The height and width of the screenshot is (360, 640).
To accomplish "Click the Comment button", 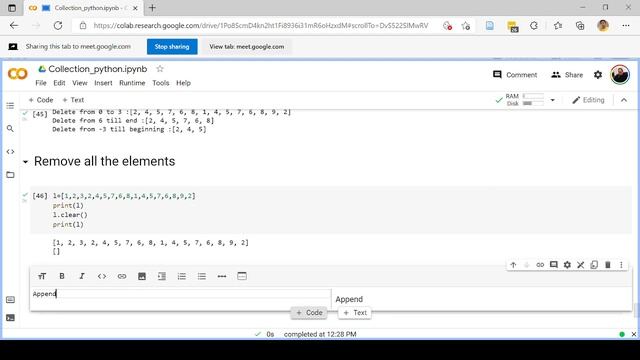I will click(515, 75).
